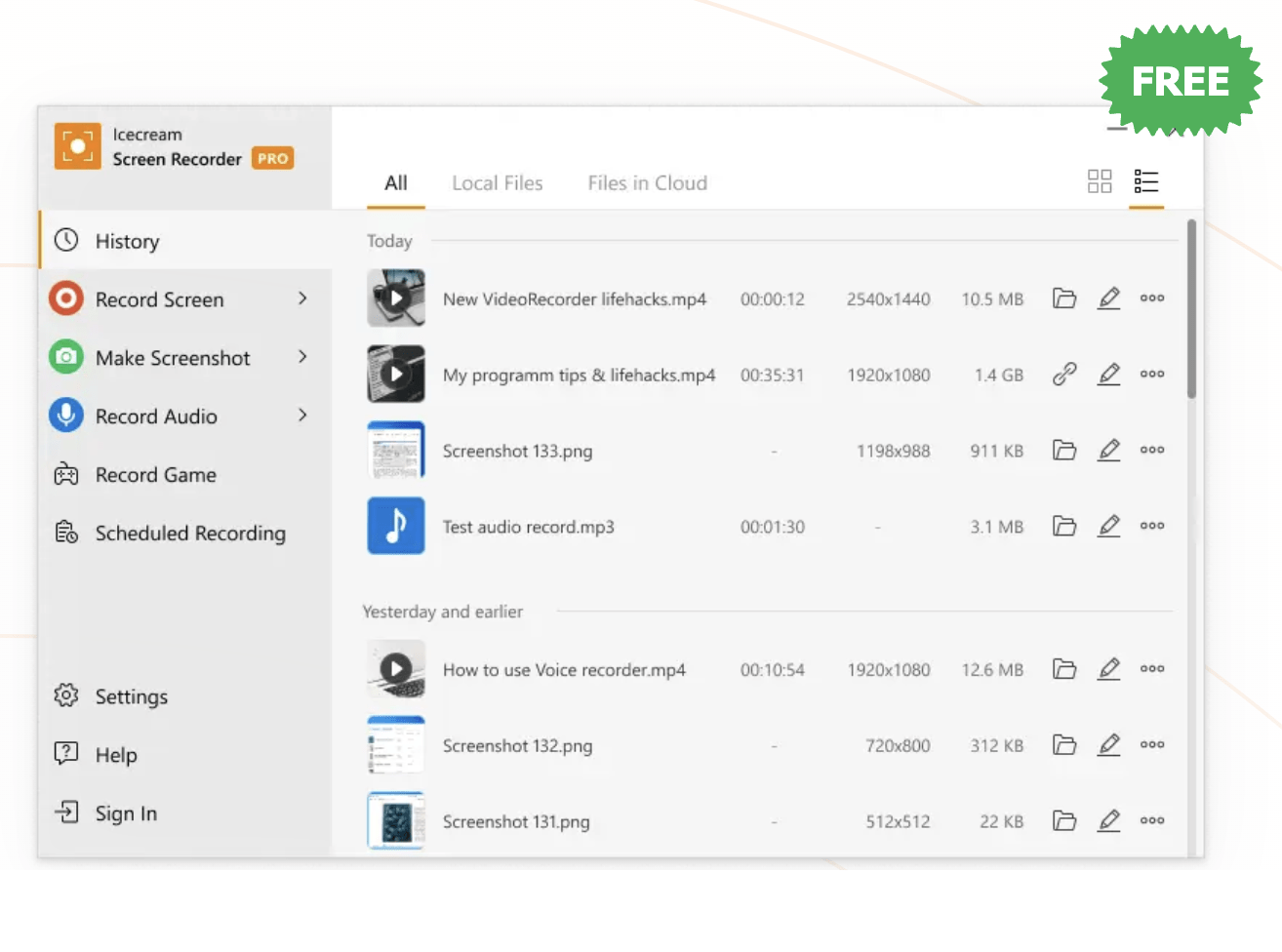This screenshot has width=1282, height=952.
Task: Open more options for Test audio record.mp3
Action: (x=1152, y=526)
